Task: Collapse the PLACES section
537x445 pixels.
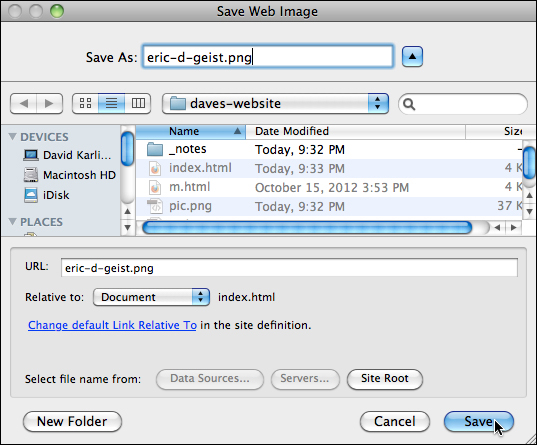Action: coord(13,222)
